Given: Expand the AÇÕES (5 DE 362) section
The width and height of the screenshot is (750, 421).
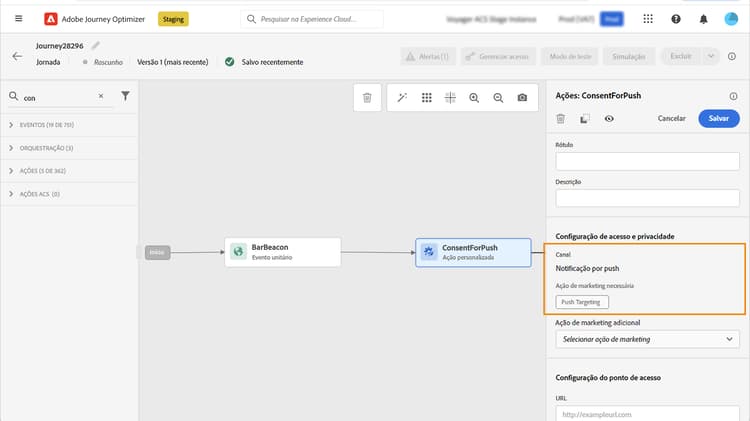Looking at the screenshot, I should click(10, 171).
